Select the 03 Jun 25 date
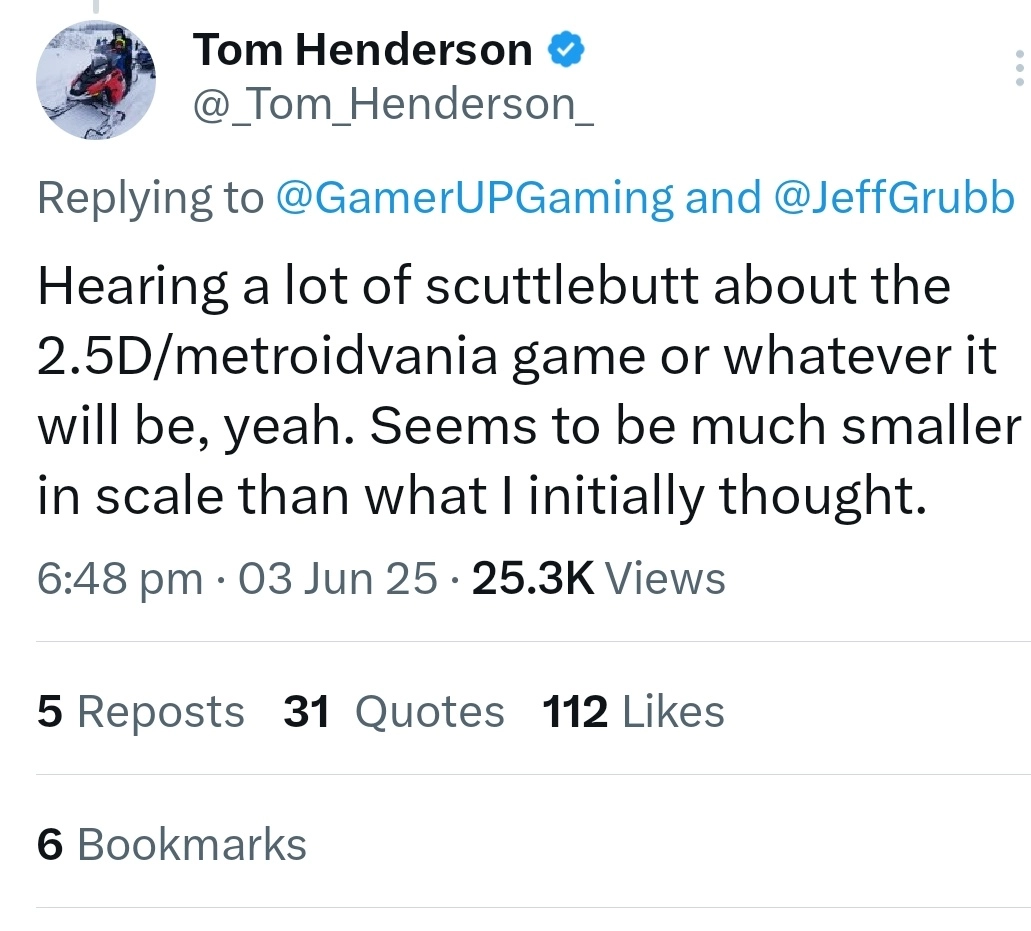Screen dimensions: 1031x931 [x=339, y=578]
